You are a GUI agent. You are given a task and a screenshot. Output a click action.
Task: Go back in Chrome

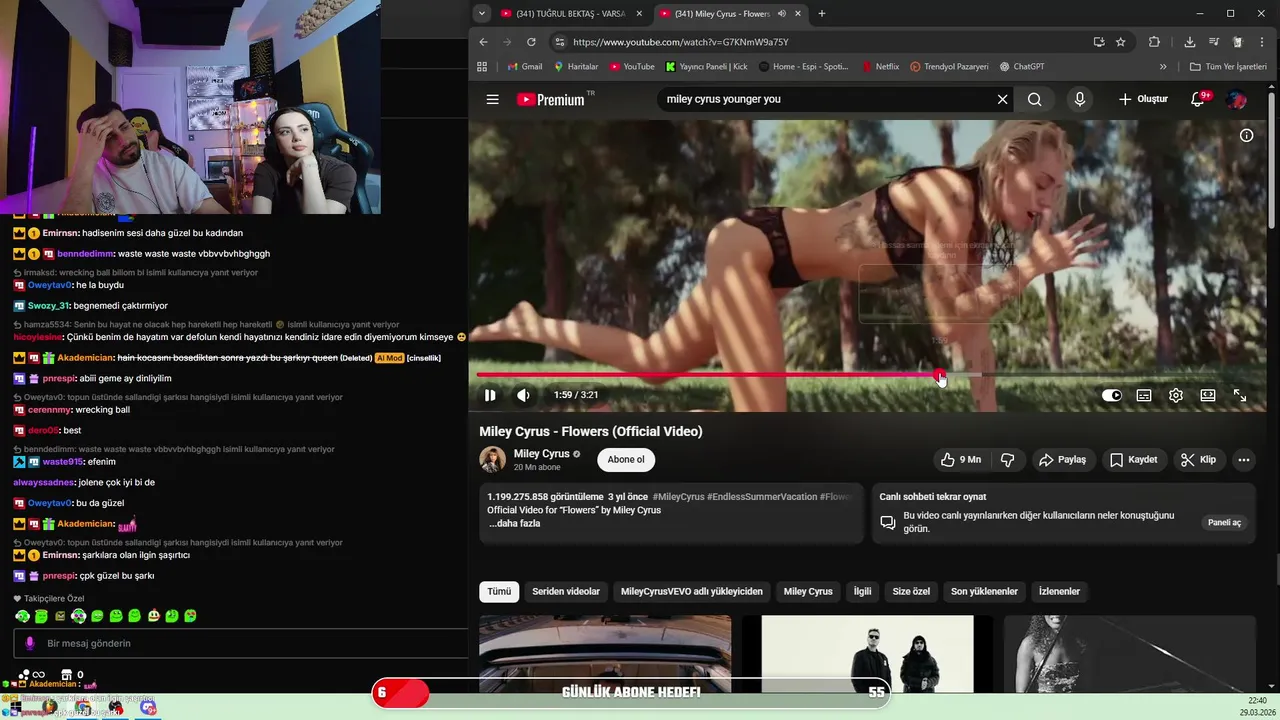tap(483, 42)
